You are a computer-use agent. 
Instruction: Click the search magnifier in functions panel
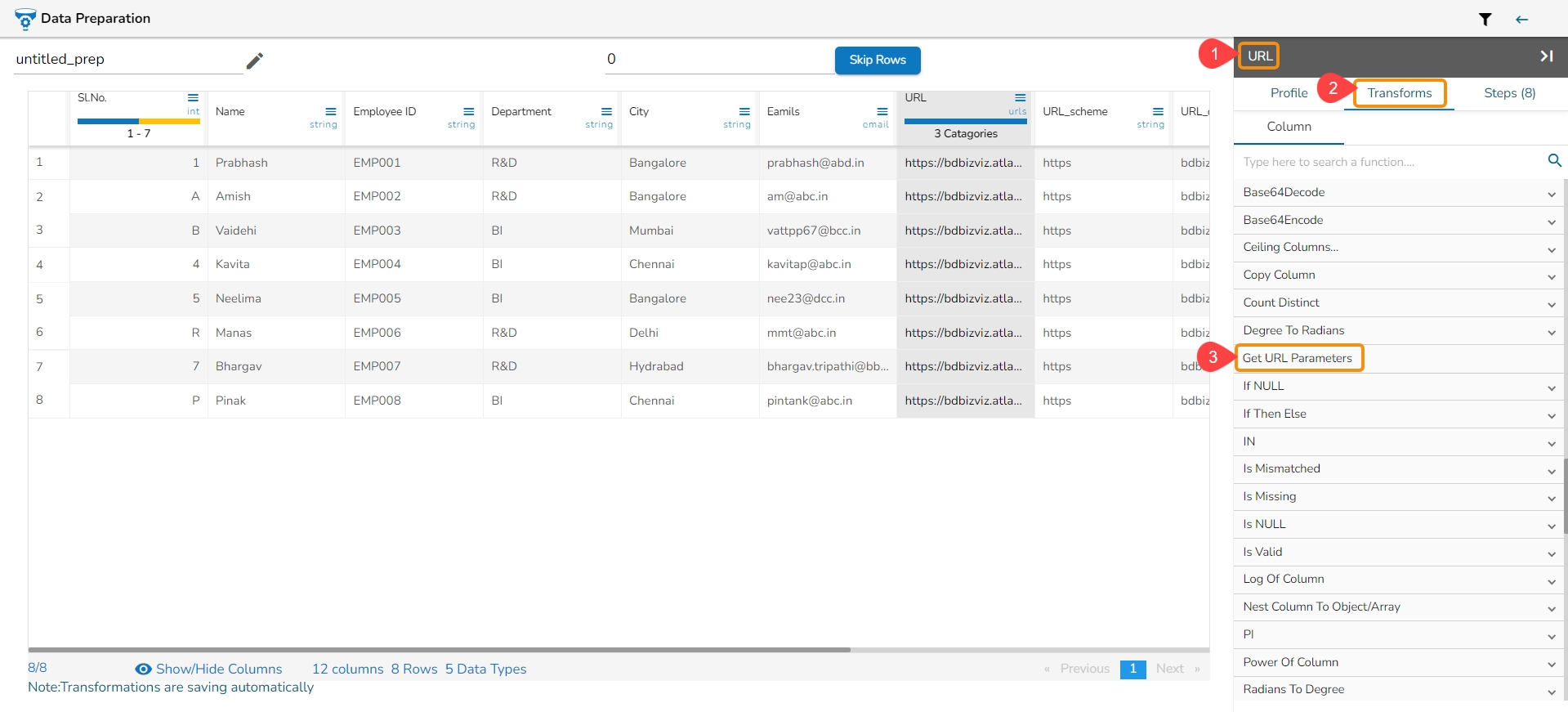1554,161
